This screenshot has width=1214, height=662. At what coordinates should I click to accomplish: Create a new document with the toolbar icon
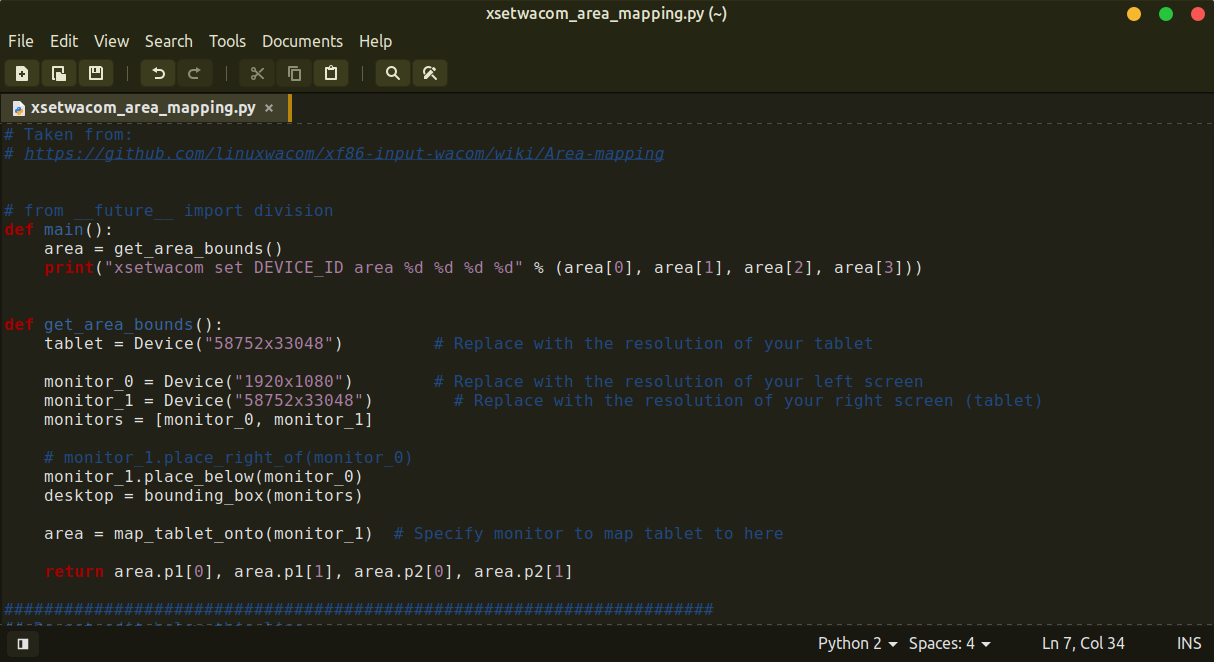point(22,73)
